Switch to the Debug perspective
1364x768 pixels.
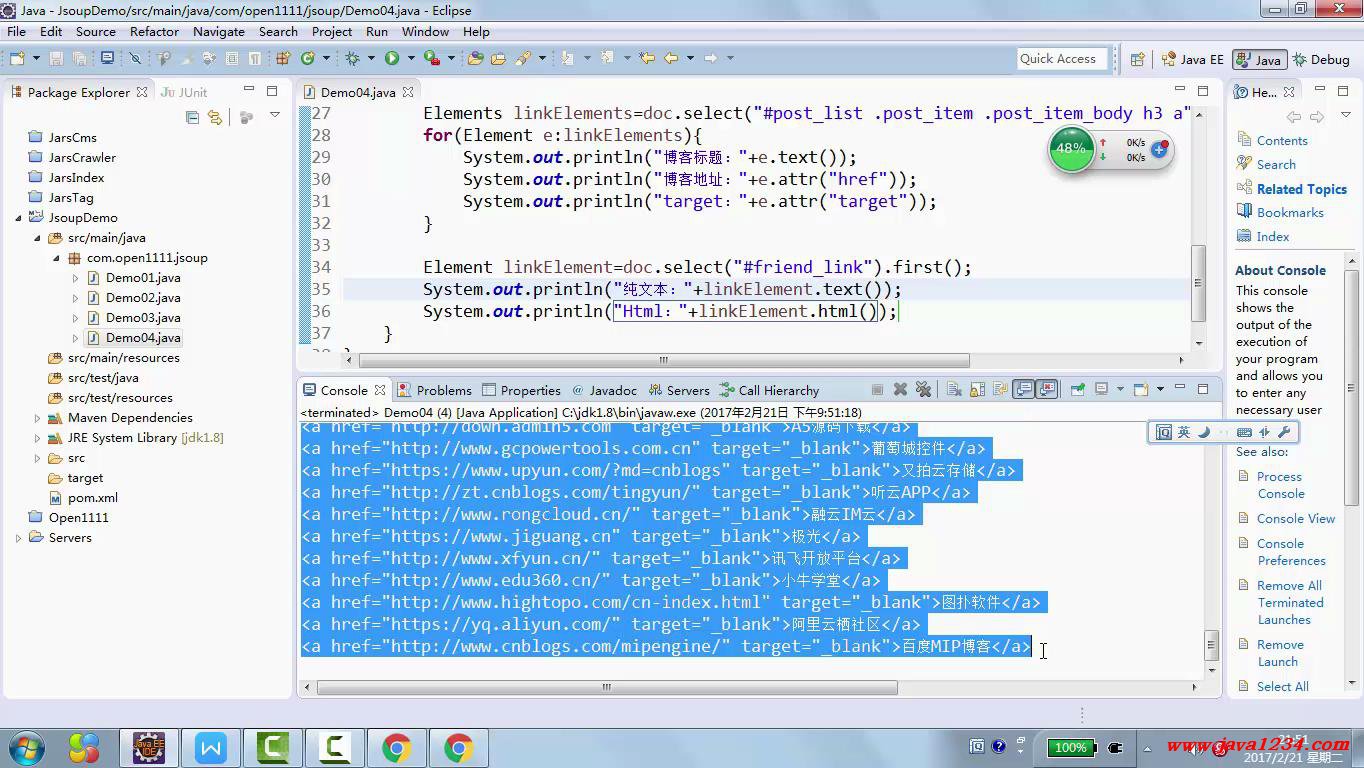point(1321,59)
